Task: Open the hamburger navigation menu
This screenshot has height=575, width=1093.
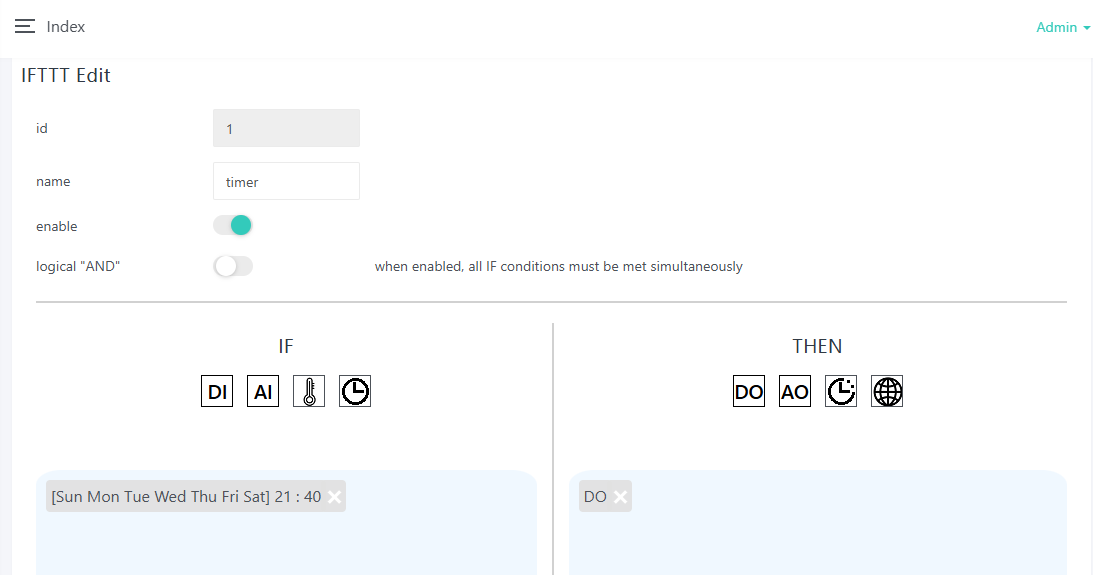Action: coord(25,27)
